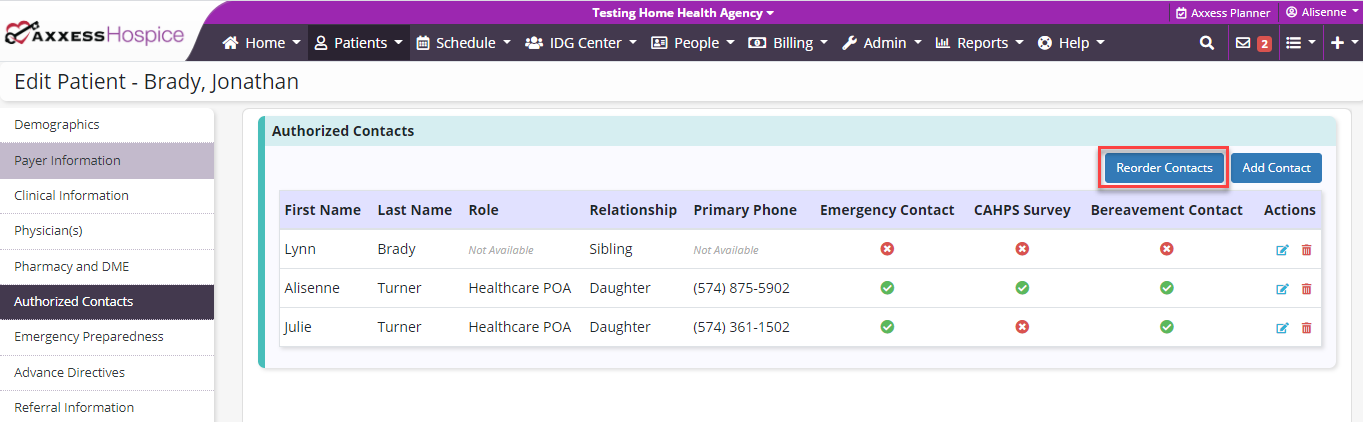Image resolution: width=1363 pixels, height=422 pixels.
Task: Delete Lynn Brady's contact entry
Action: pos(1306,250)
